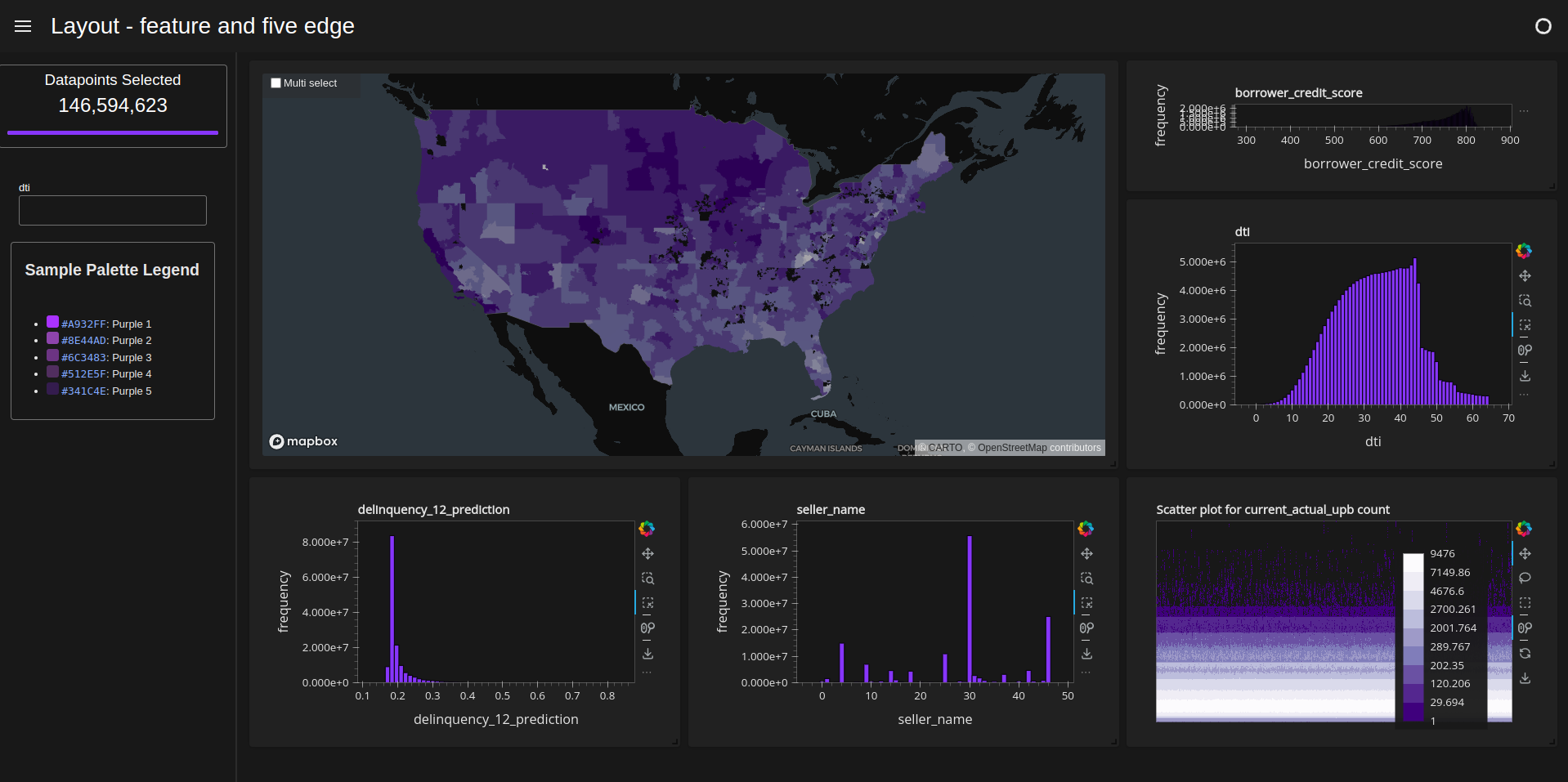Select the Box Select tool on the seller_name chart
This screenshot has width=1568, height=782.
coord(1086,603)
